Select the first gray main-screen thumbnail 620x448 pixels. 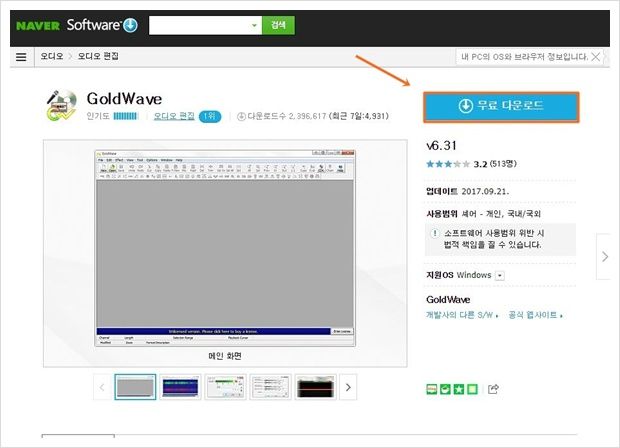pyautogui.click(x=135, y=387)
